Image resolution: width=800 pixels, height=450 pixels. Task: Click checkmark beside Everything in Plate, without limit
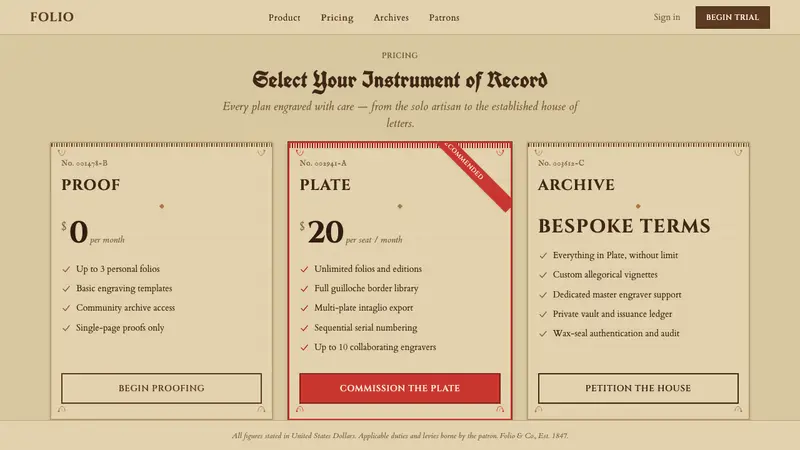[543, 256]
